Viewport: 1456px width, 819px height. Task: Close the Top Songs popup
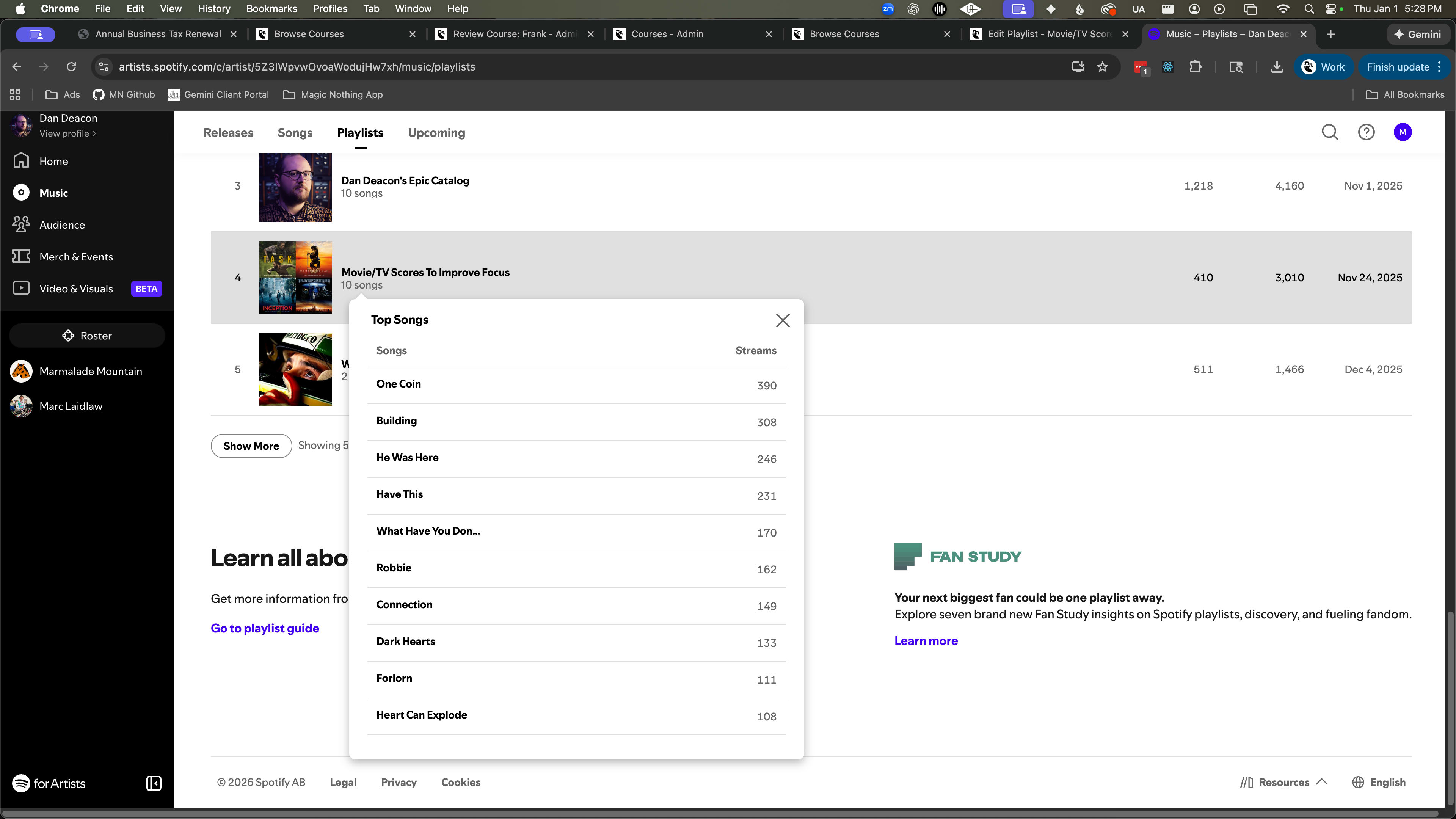click(x=782, y=320)
